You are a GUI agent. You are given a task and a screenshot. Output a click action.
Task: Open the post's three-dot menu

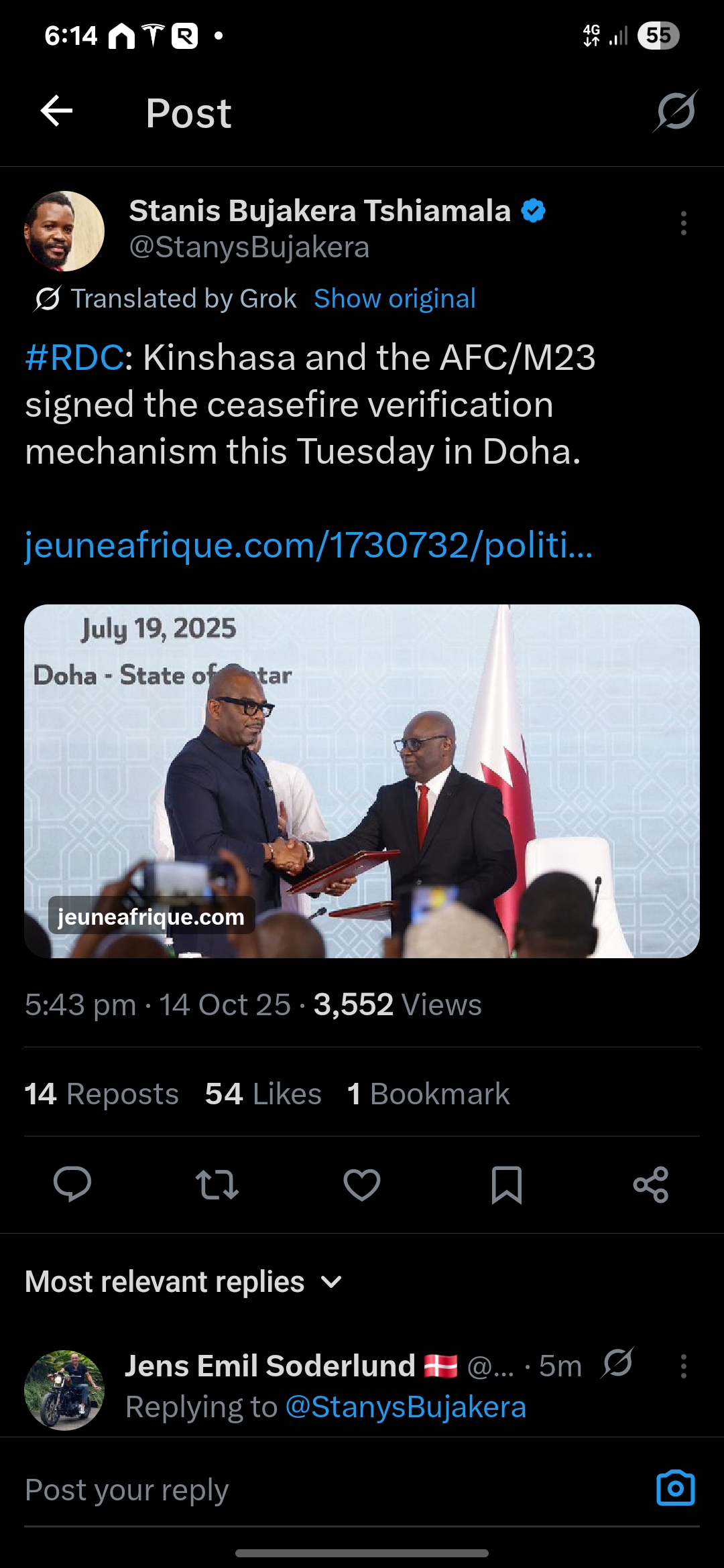683,223
